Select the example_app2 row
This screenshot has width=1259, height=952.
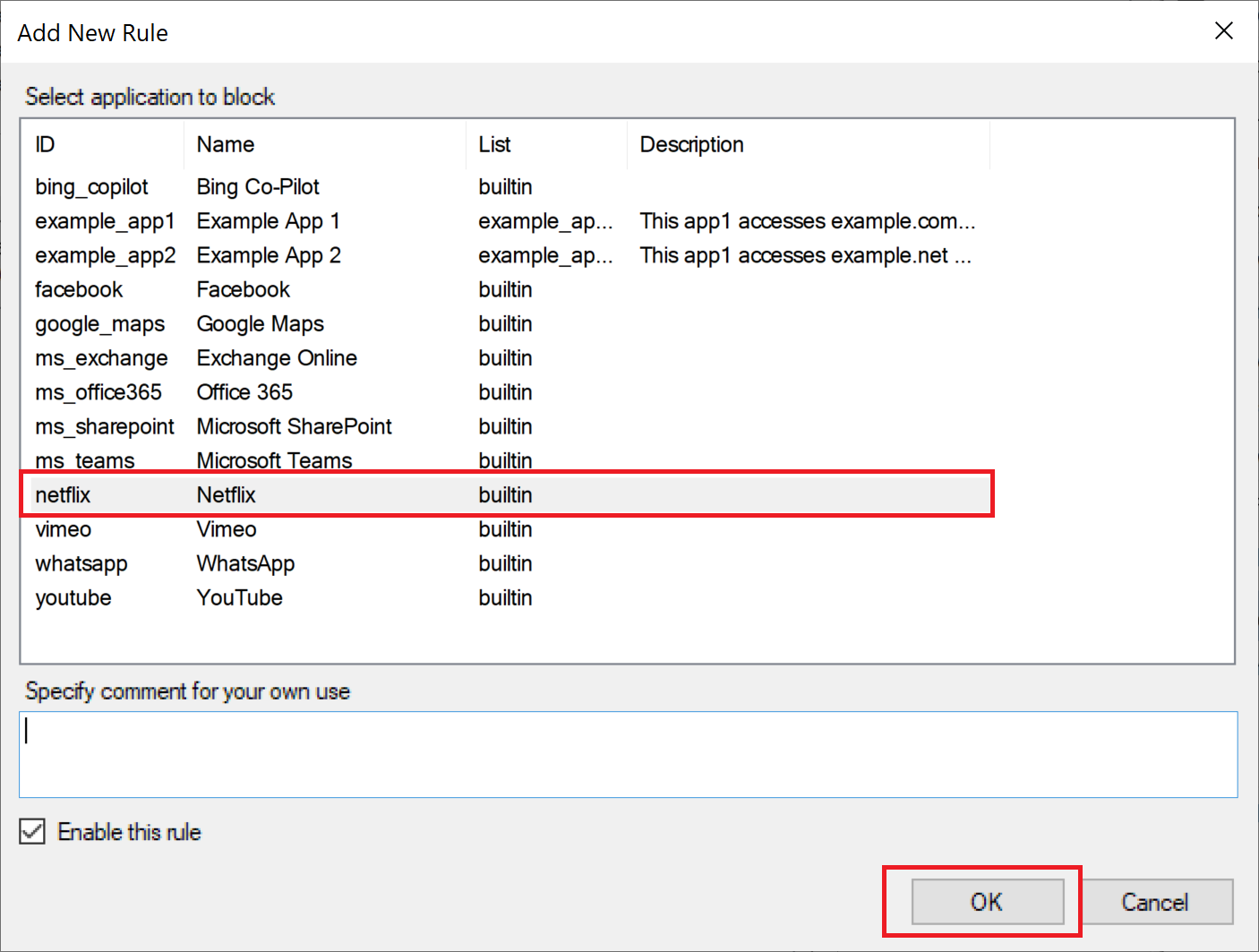tap(510, 255)
